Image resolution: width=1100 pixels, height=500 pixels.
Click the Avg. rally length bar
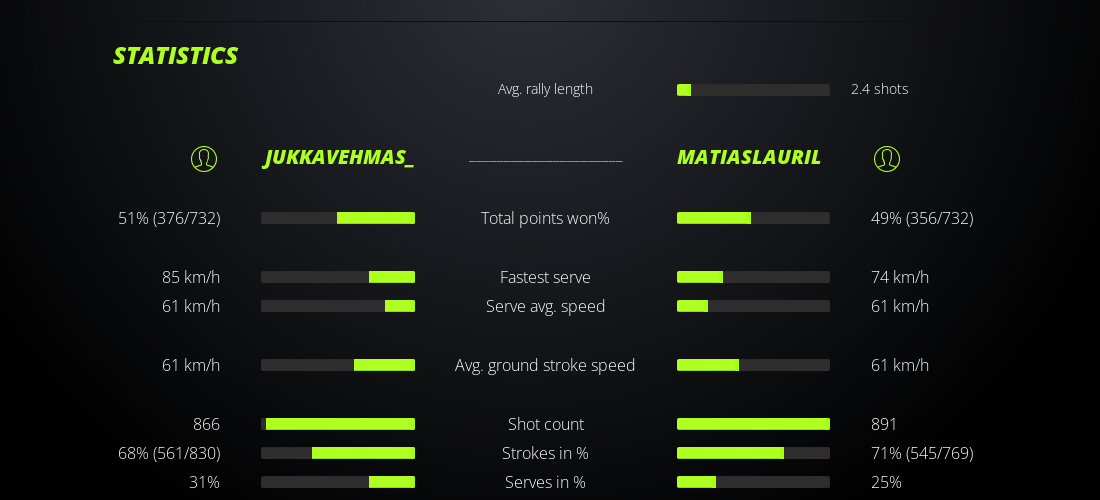753,90
